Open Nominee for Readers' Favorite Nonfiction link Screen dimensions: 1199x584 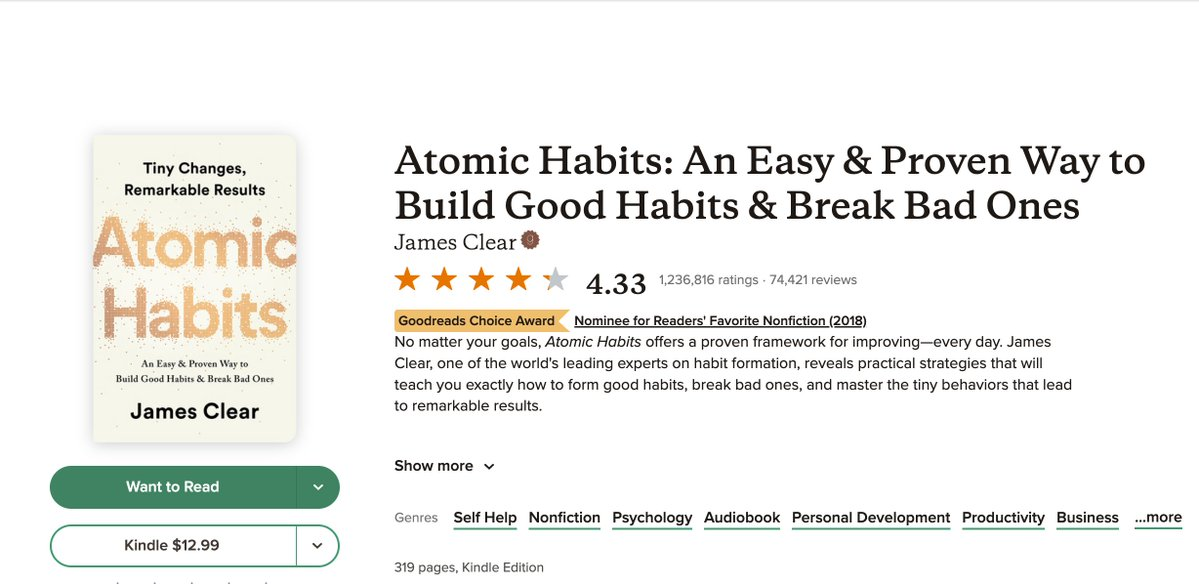(x=720, y=321)
